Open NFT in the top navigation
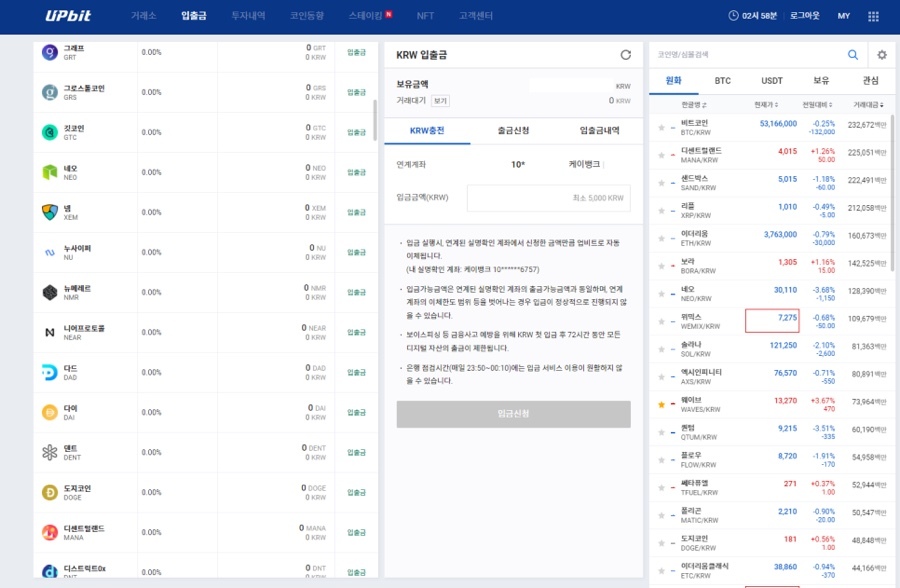900x588 pixels. click(x=425, y=16)
